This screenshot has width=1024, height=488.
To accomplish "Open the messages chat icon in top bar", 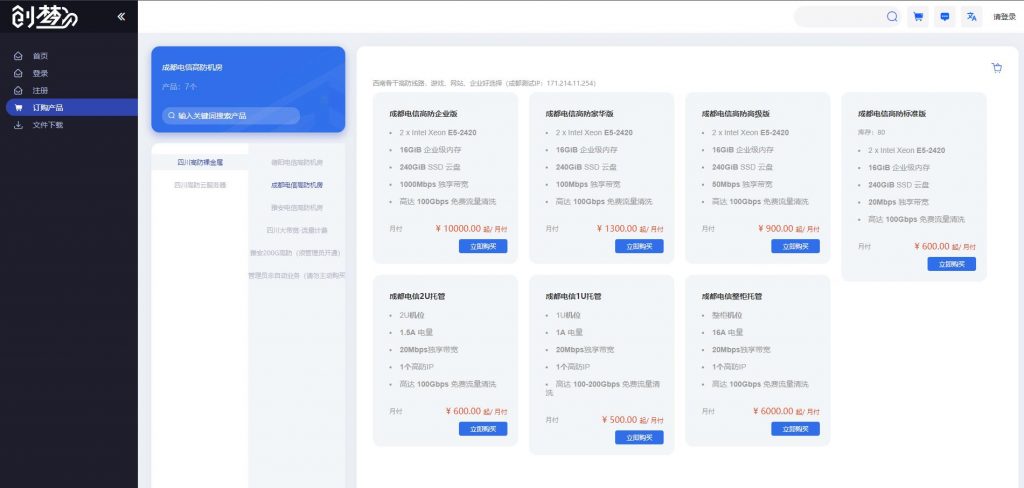I will tap(944, 17).
